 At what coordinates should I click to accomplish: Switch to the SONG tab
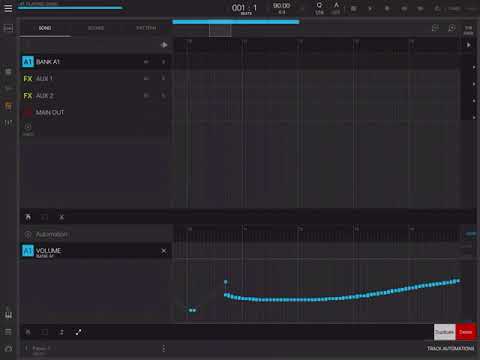tap(45, 28)
